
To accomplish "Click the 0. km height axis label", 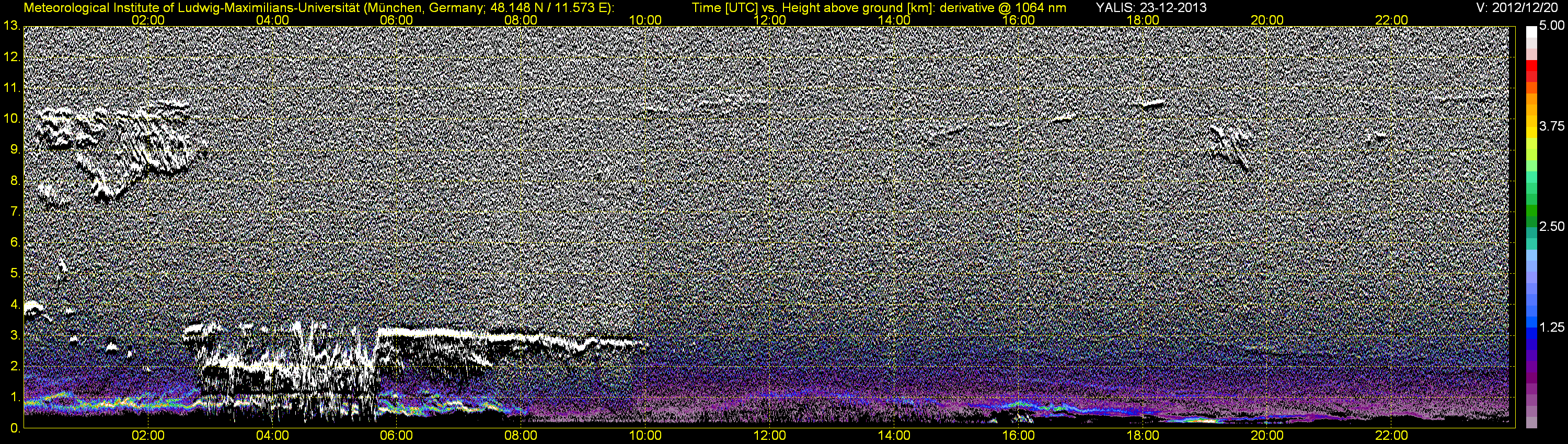I will pyautogui.click(x=15, y=429).
